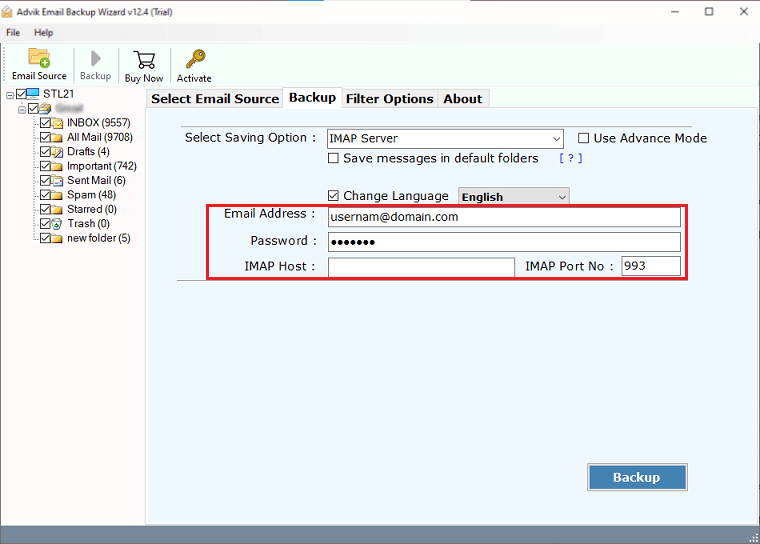The image size is (760, 544).
Task: Collapse the account tree node
Action: 22,110
